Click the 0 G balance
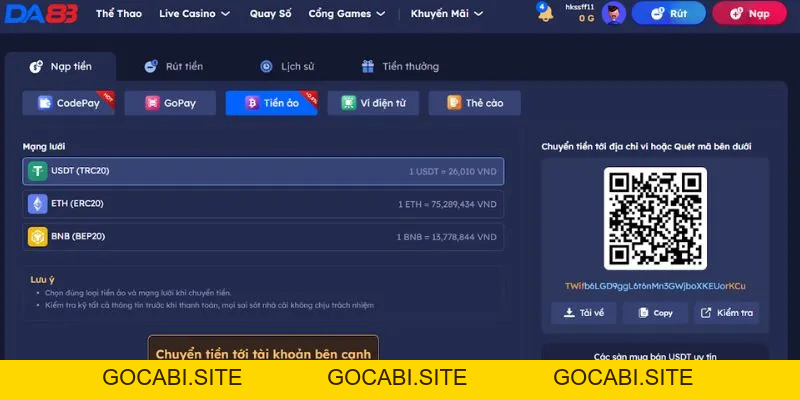Viewport: 800px width, 400px height. point(587,18)
